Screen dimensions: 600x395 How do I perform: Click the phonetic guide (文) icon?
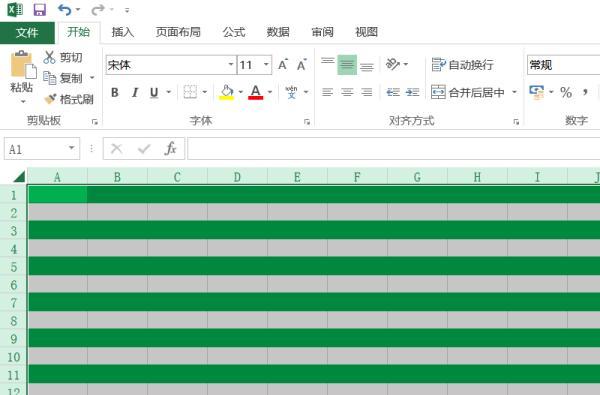pyautogui.click(x=292, y=92)
